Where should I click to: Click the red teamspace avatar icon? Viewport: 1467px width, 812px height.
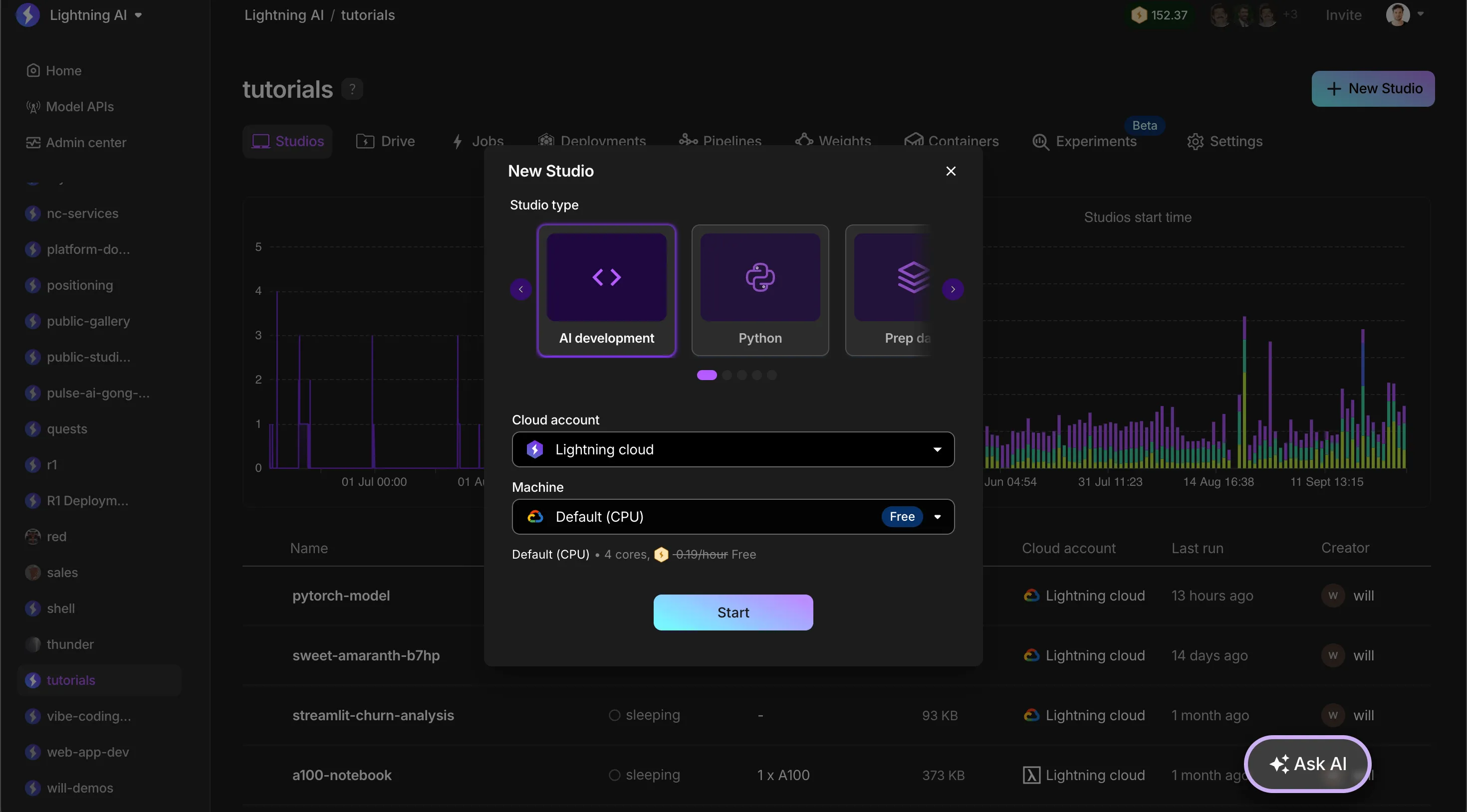click(x=33, y=536)
